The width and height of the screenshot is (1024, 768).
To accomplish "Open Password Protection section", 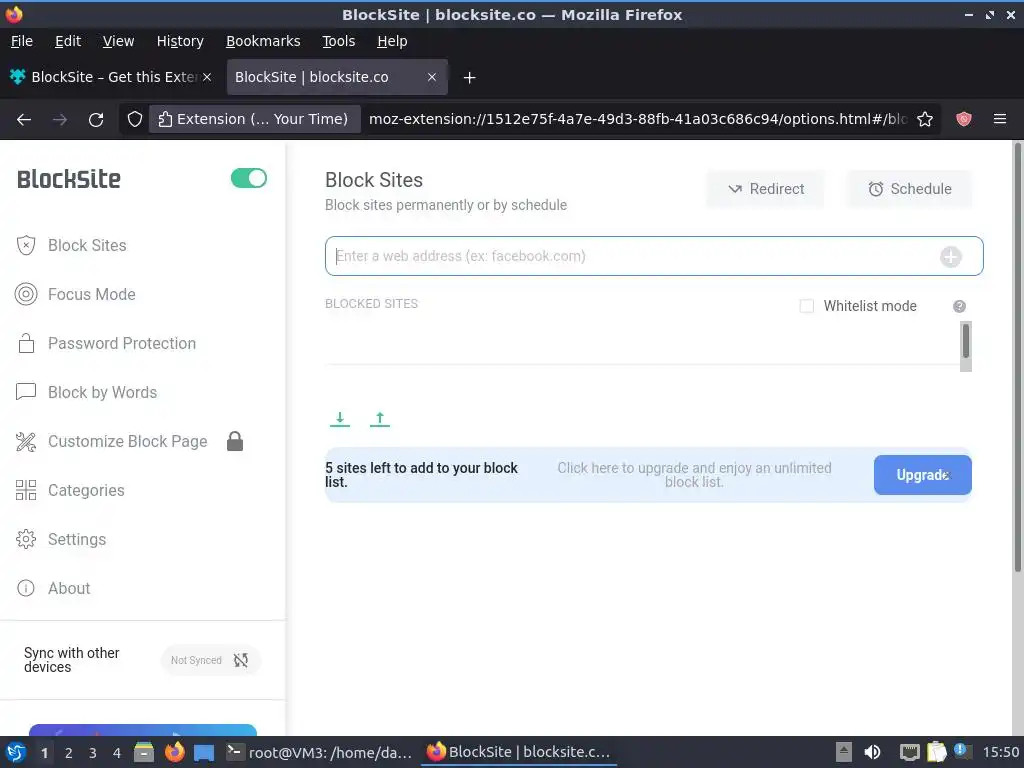I will [106, 344].
